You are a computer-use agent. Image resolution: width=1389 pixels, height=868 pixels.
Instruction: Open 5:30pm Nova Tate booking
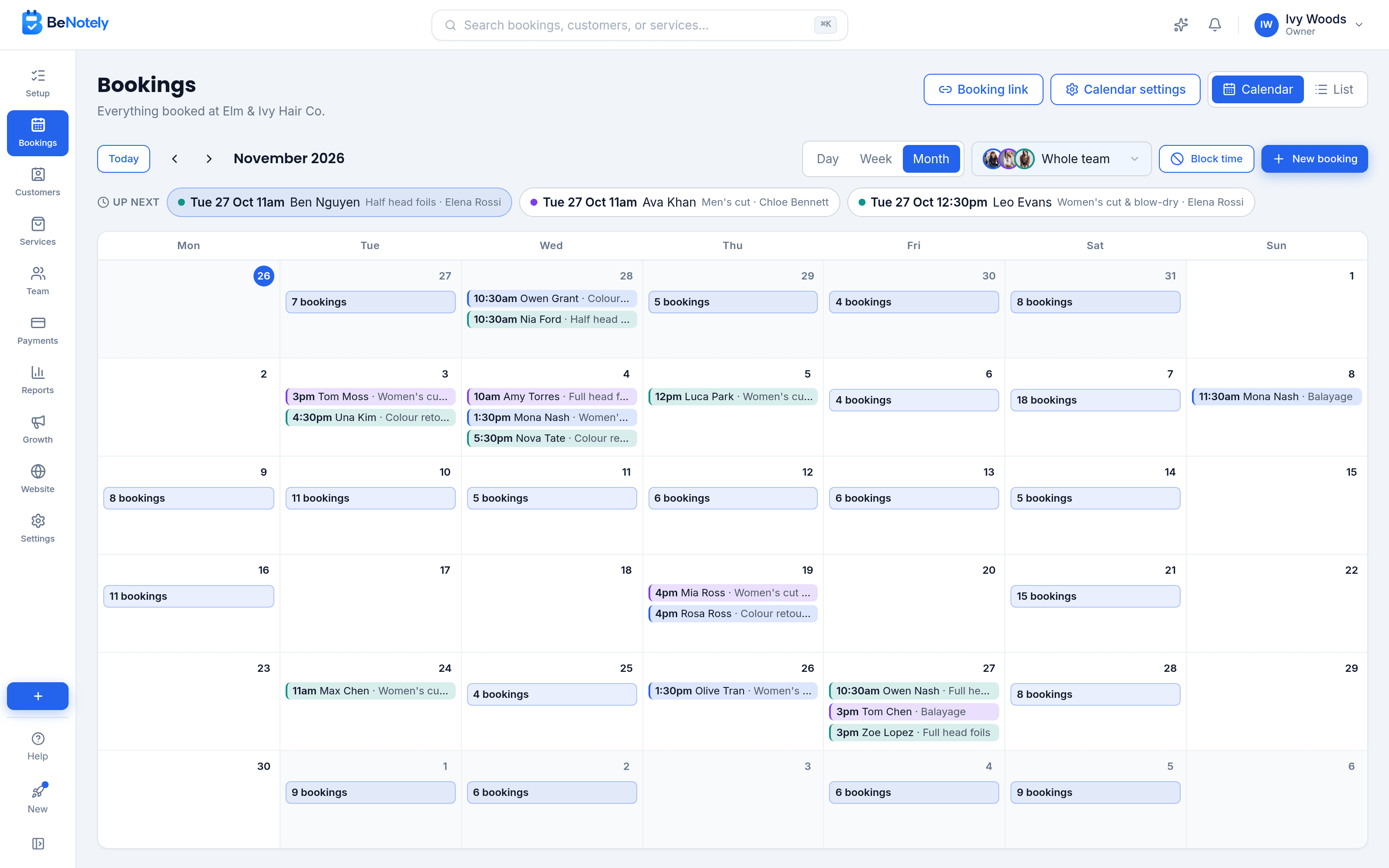point(552,438)
